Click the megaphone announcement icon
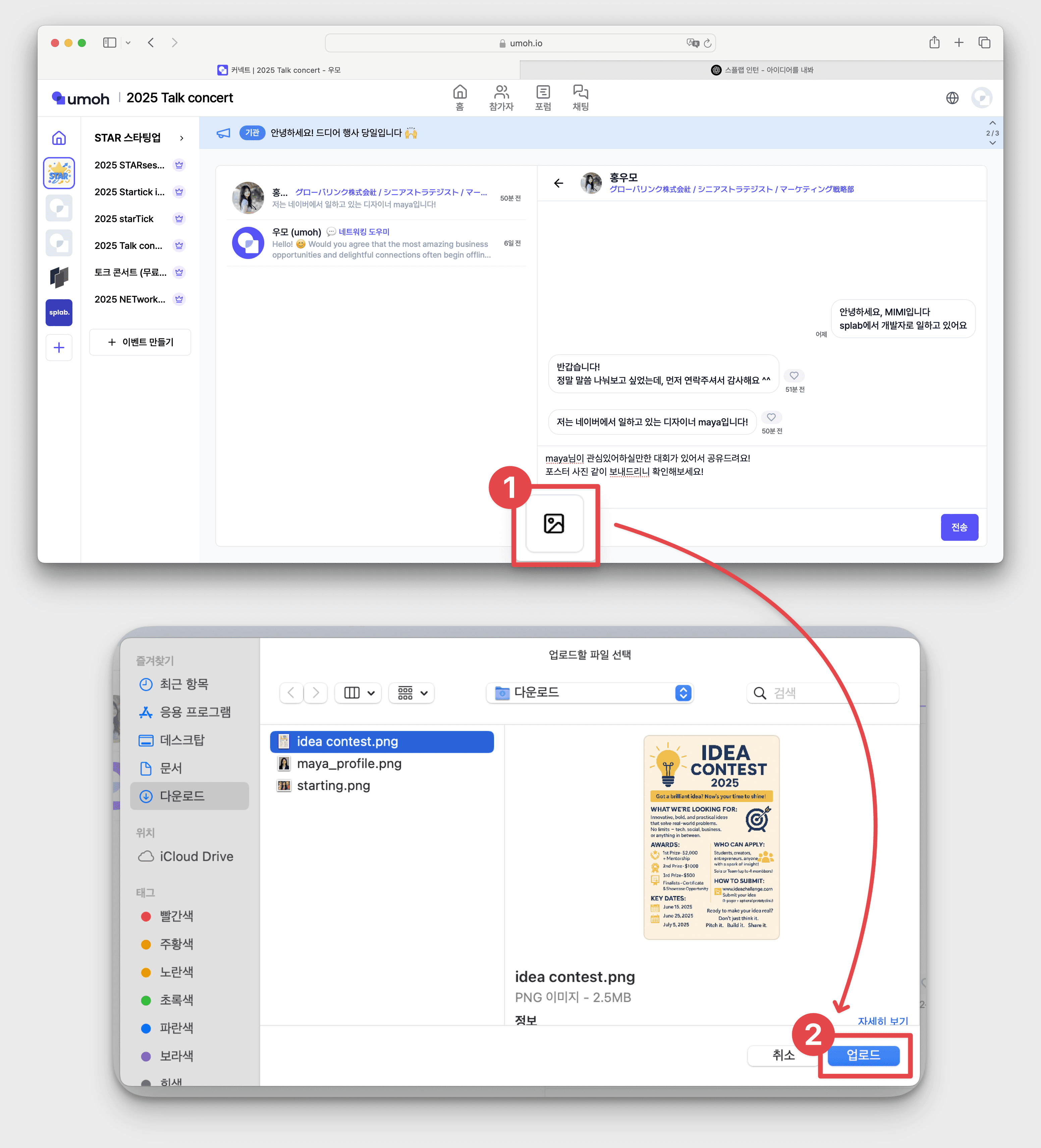The height and width of the screenshot is (1148, 1041). point(224,133)
